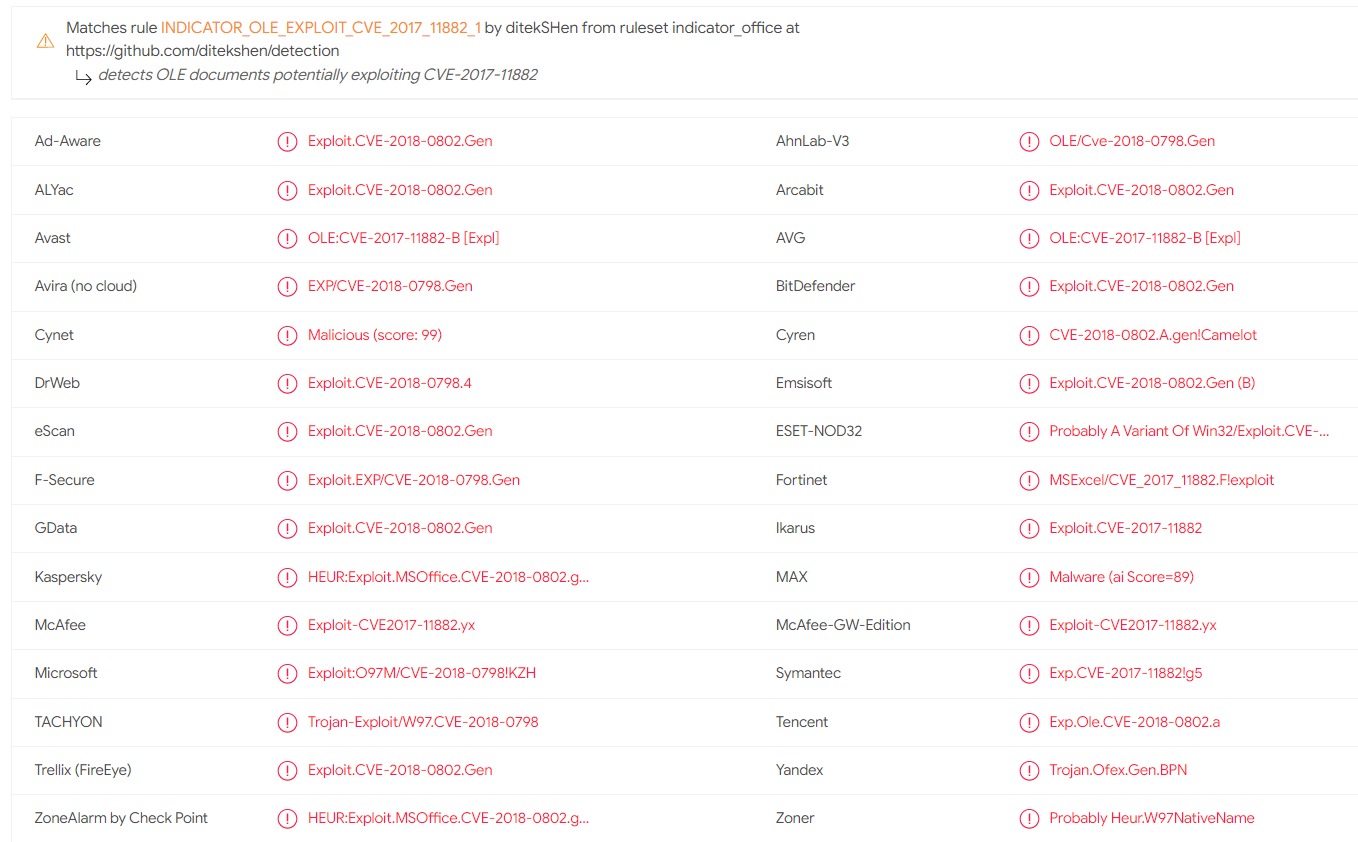The image size is (1358, 842).
Task: Click the alert icon beside Zoner result
Action: coord(1029,819)
